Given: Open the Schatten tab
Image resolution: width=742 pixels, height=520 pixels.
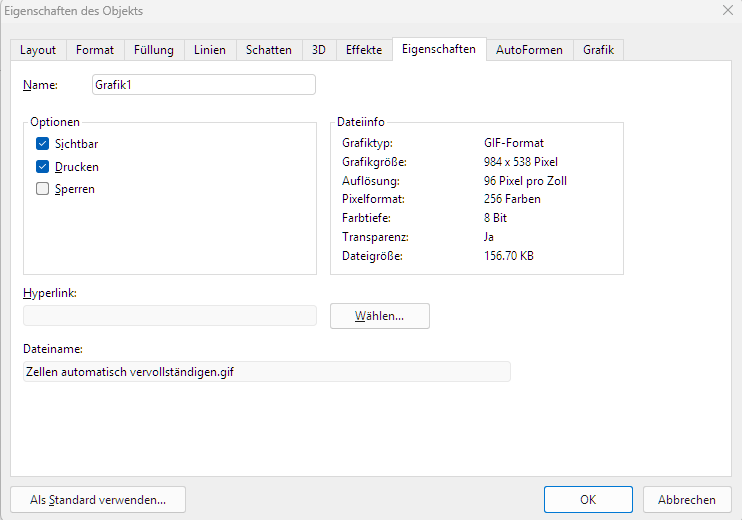Looking at the screenshot, I should click(269, 50).
